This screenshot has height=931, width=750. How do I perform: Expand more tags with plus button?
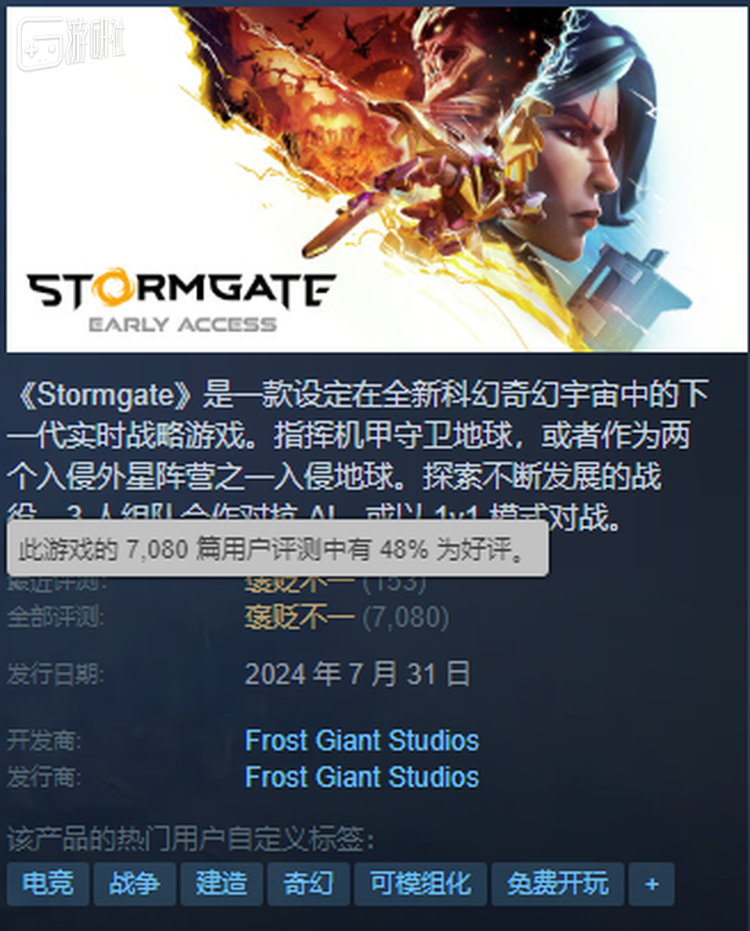click(x=651, y=884)
